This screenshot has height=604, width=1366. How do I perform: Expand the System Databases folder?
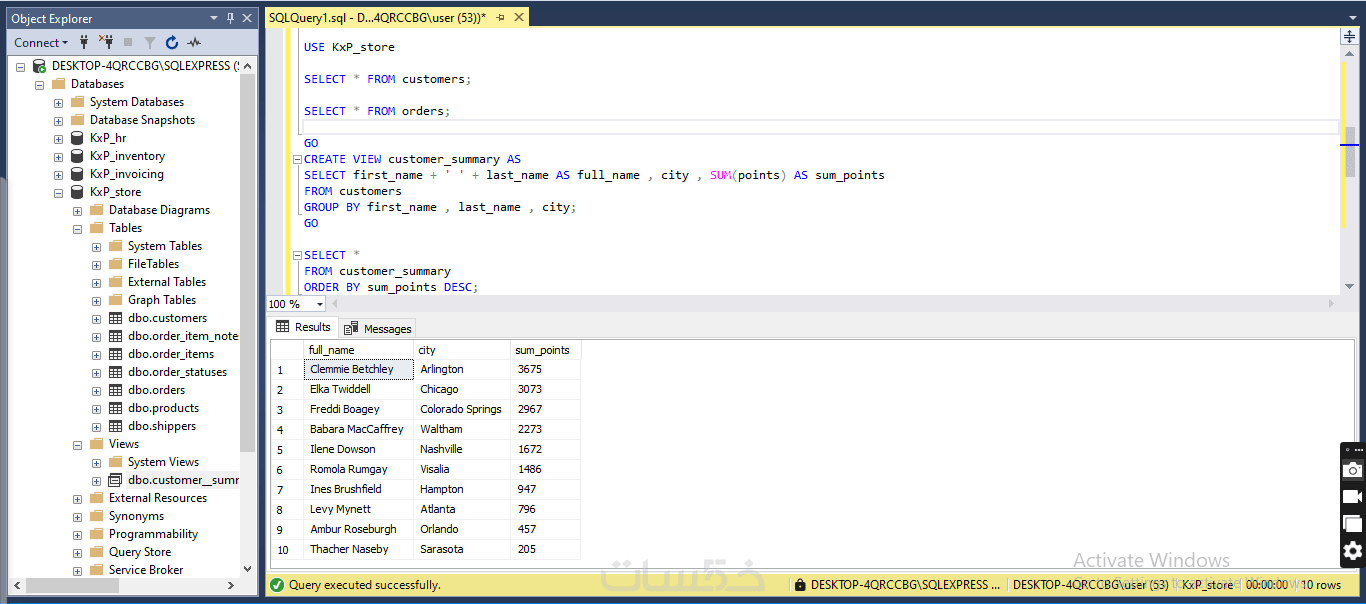click(x=58, y=102)
